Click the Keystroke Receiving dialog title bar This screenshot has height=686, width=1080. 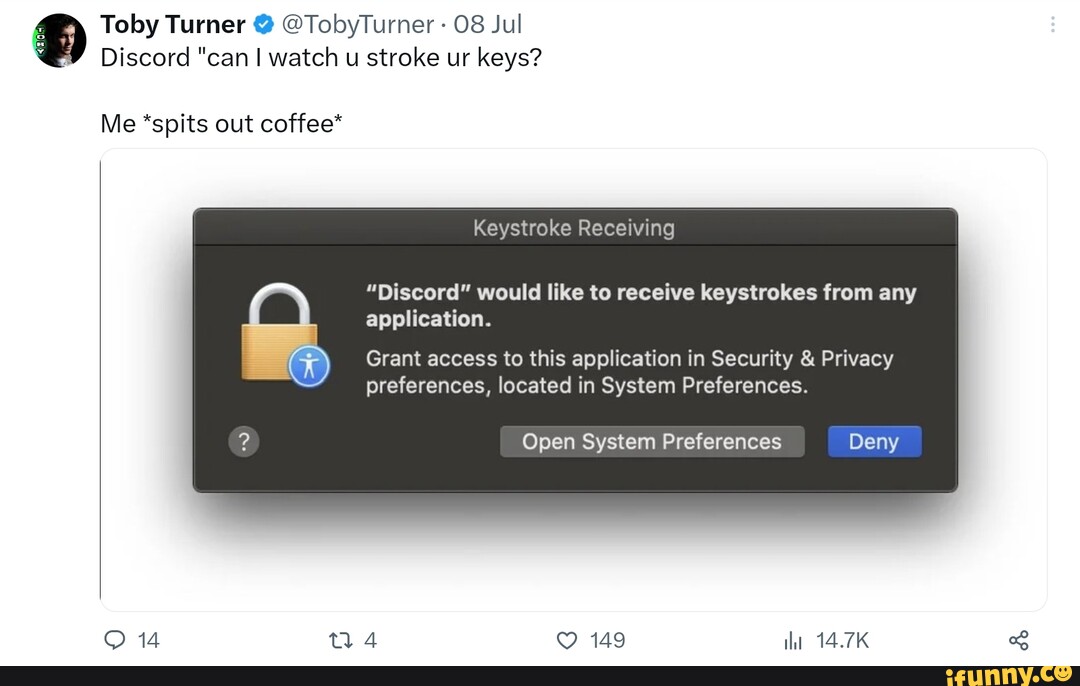click(574, 228)
